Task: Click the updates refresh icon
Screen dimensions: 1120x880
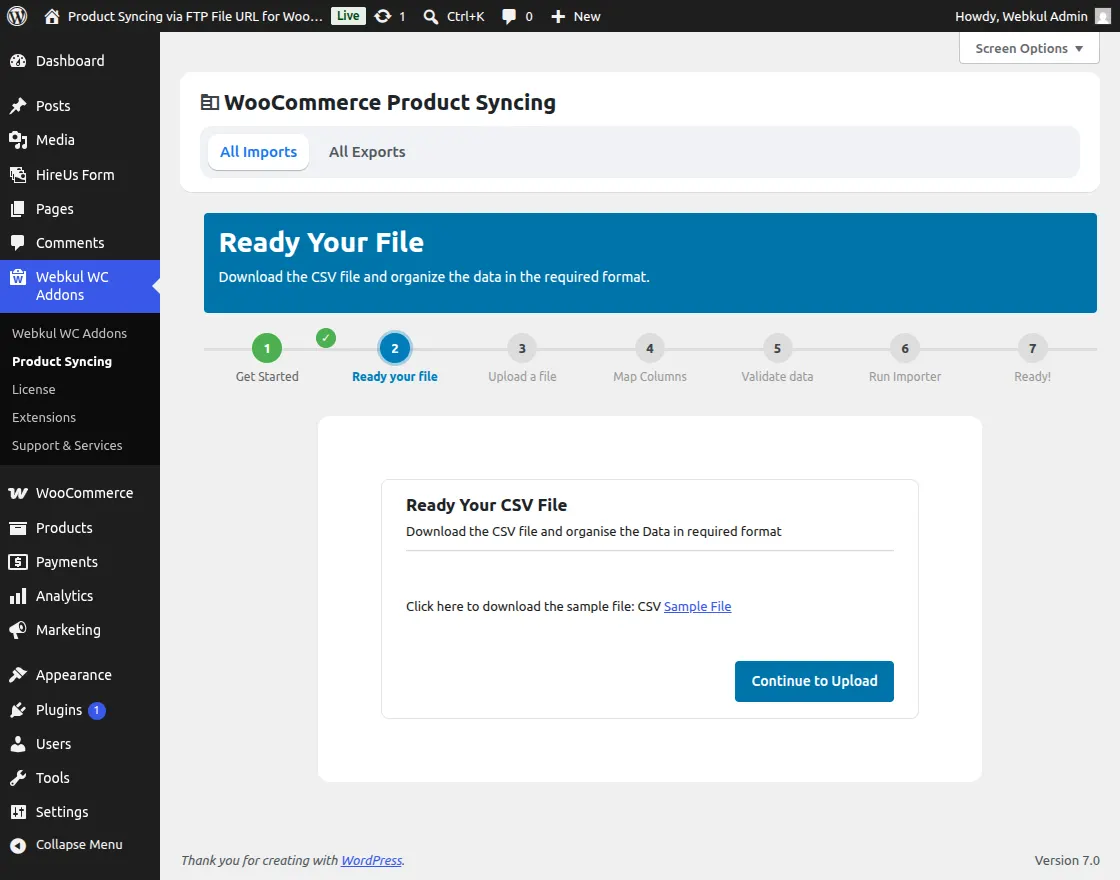Action: (383, 16)
